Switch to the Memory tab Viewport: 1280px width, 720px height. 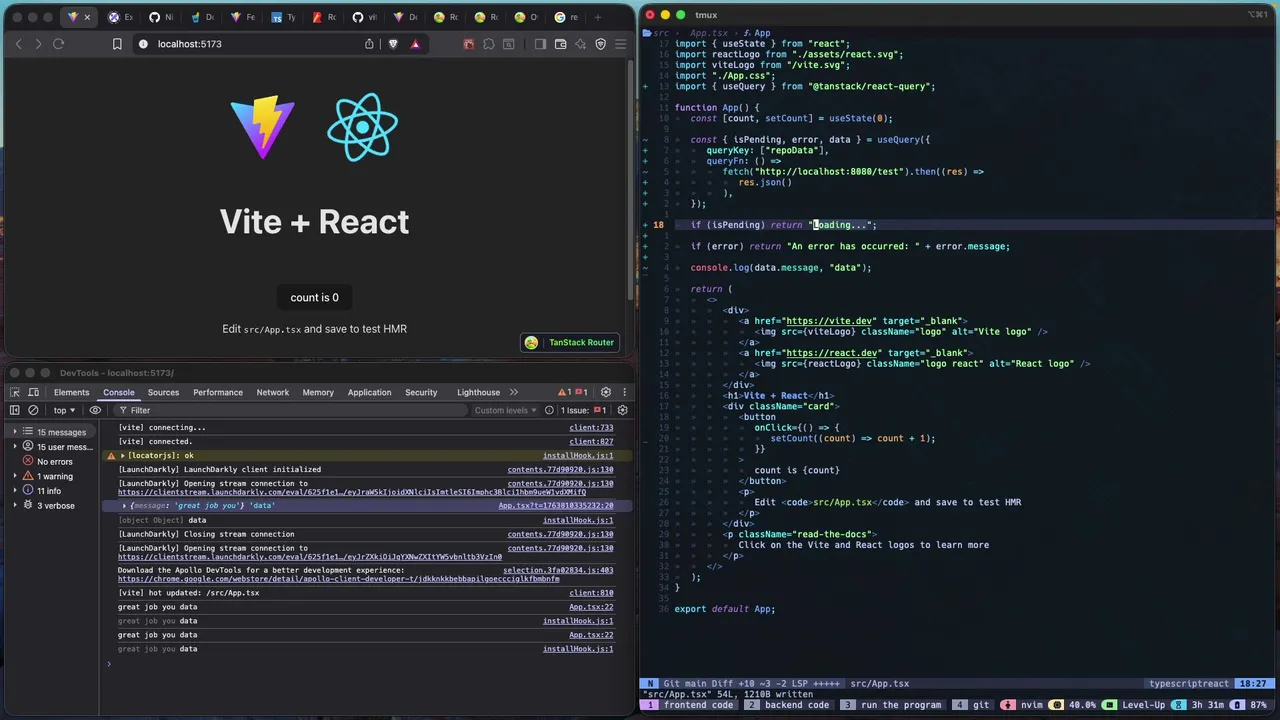[x=318, y=392]
